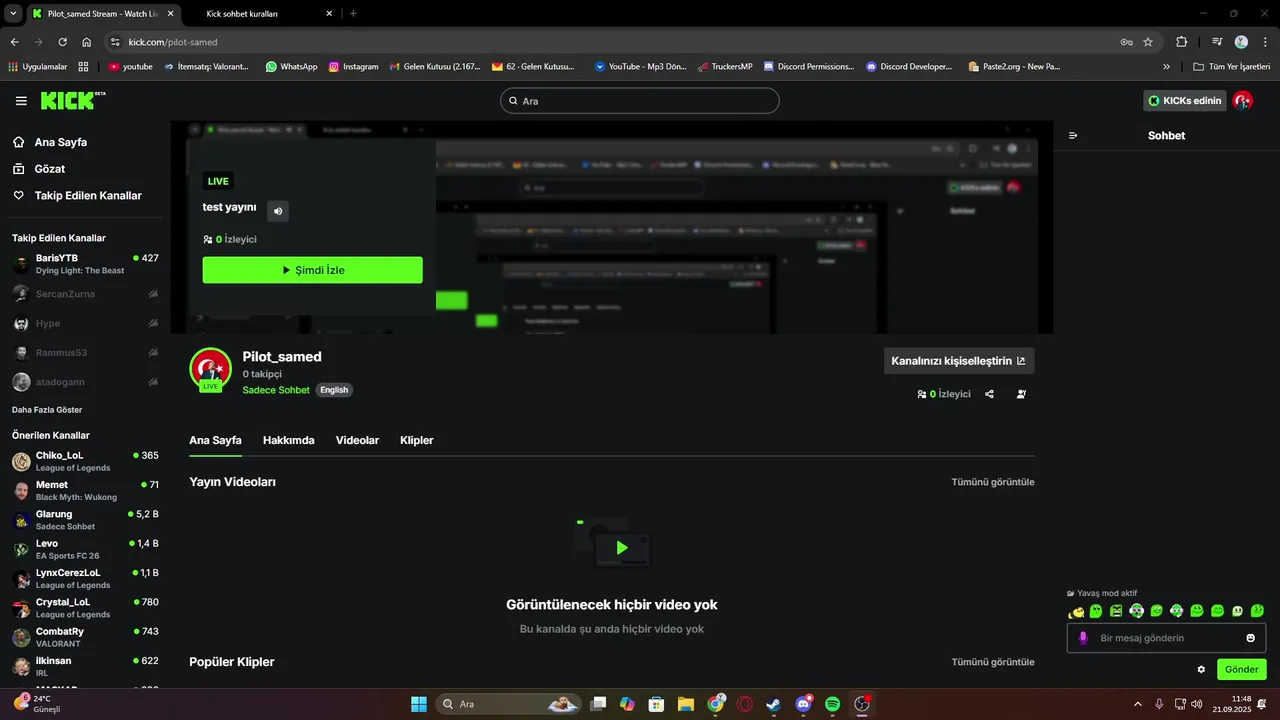The width and height of the screenshot is (1280, 720).
Task: Reload the page
Action: [x=62, y=42]
